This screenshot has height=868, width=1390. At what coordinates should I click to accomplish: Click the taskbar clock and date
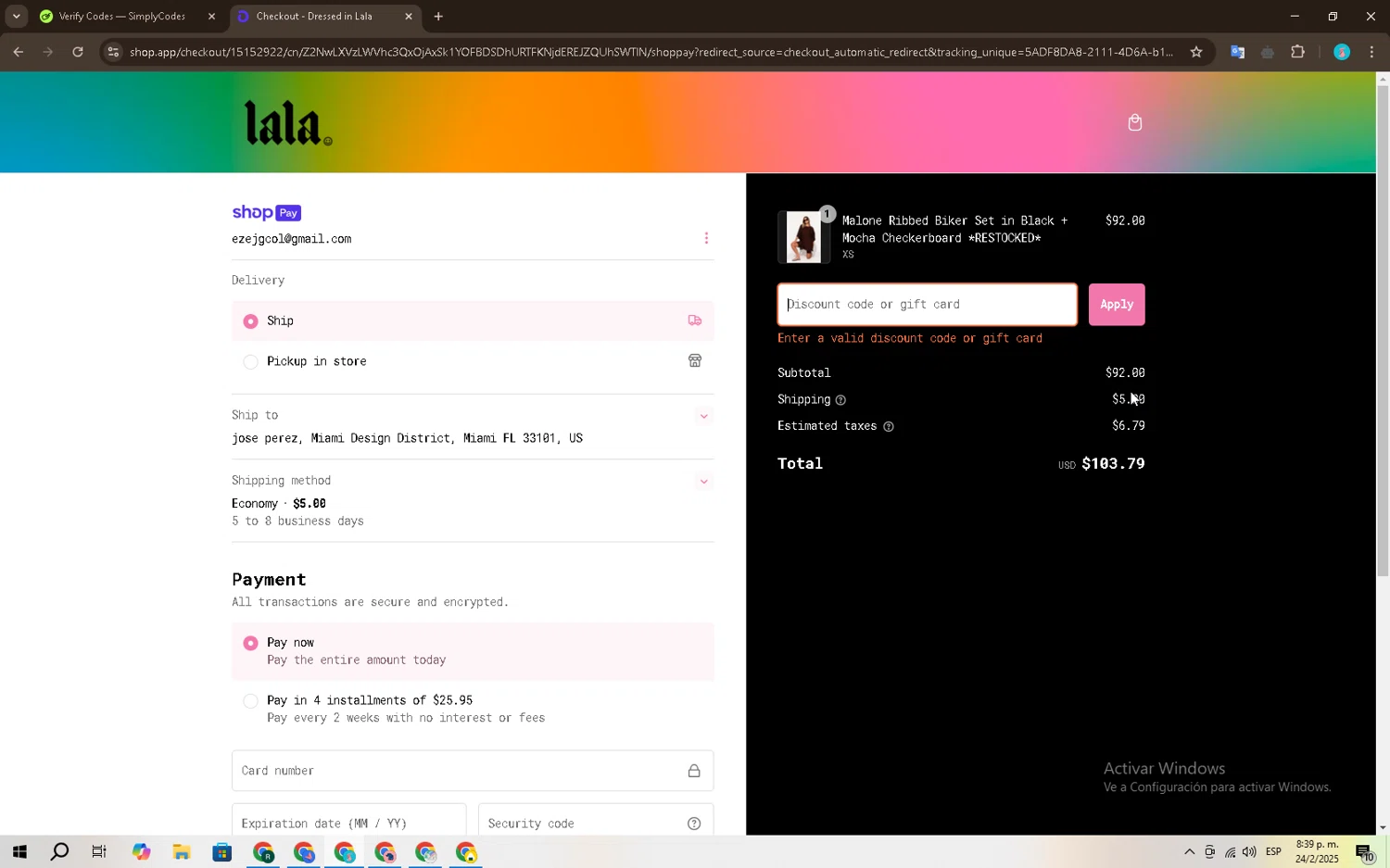coord(1317,852)
